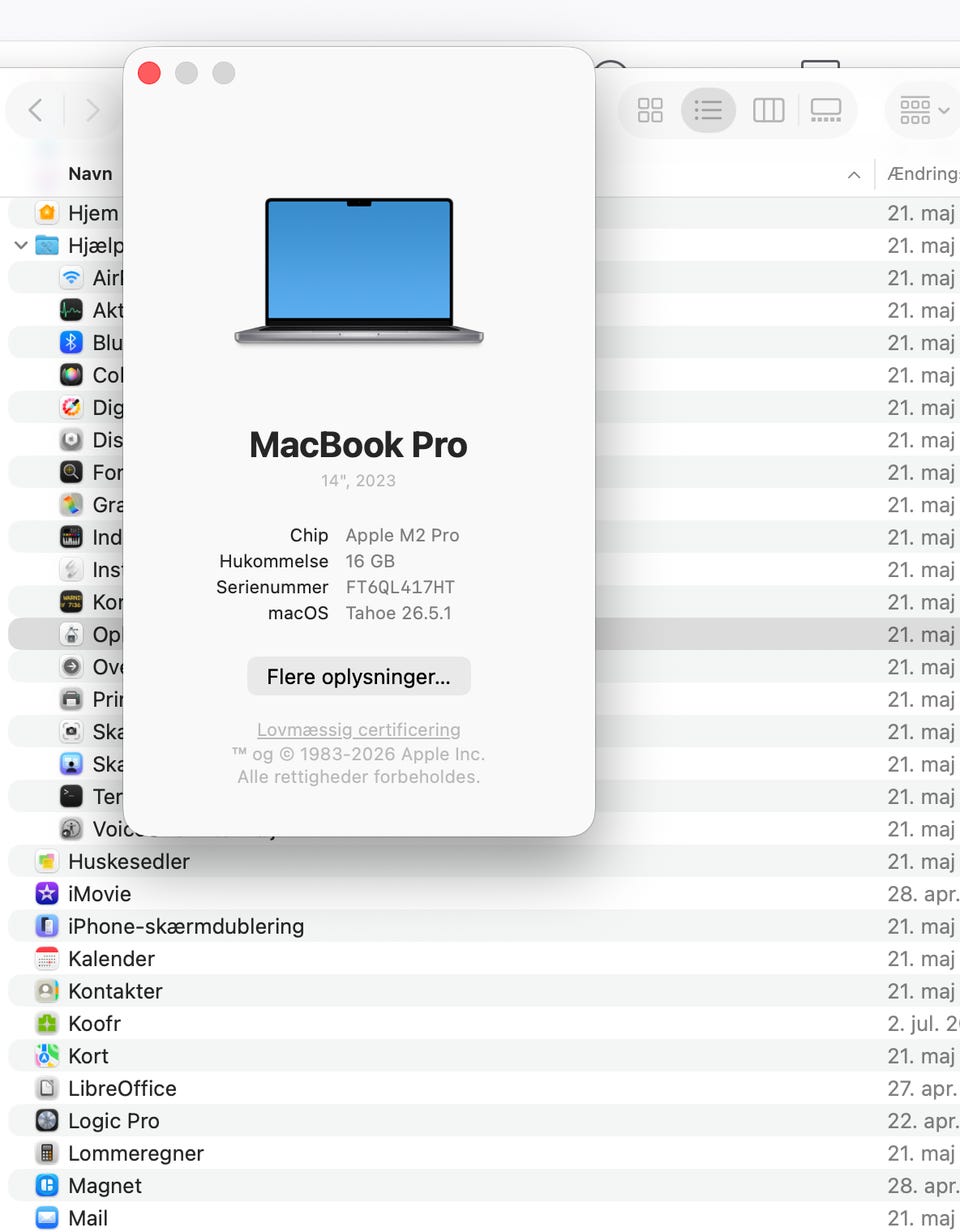Click the Grapher app icon
The width and height of the screenshot is (960, 1232).
71,504
